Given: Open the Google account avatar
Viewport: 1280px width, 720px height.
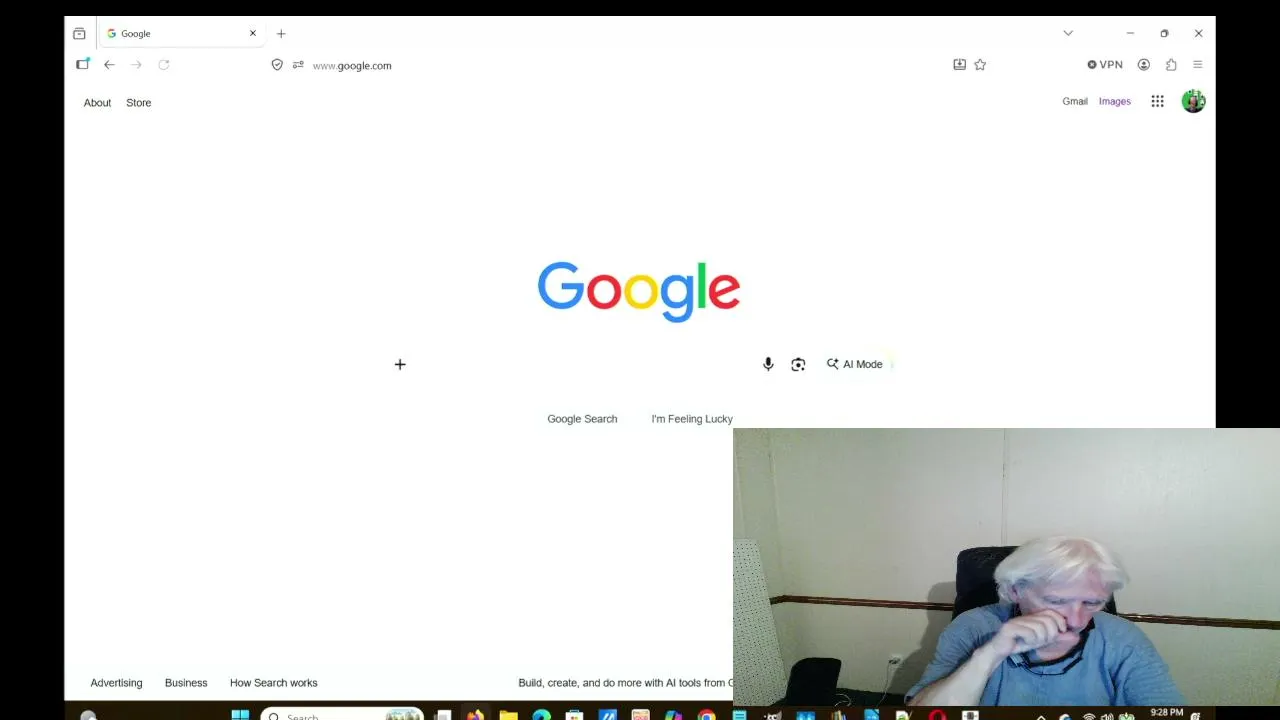Looking at the screenshot, I should [x=1193, y=101].
